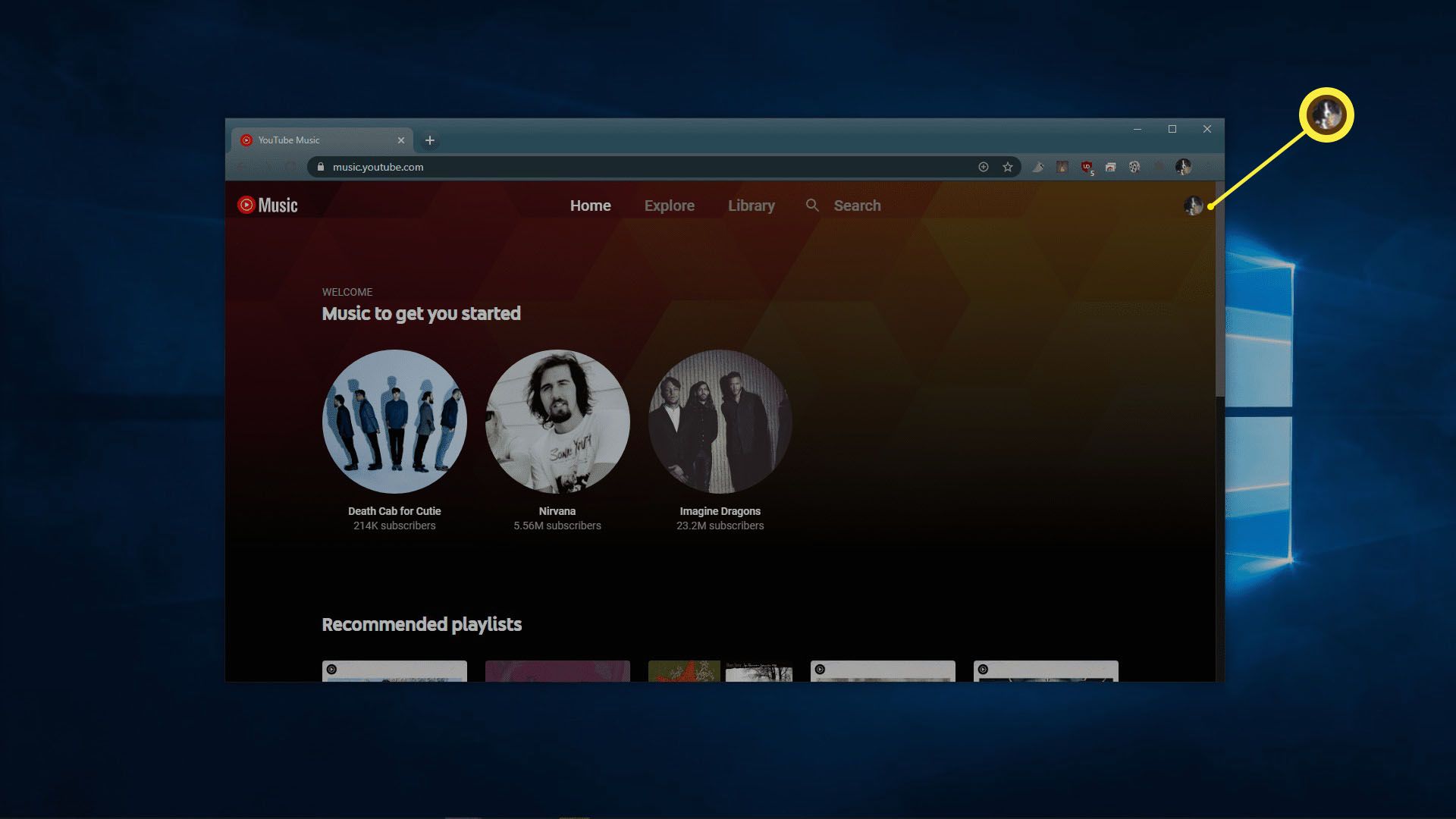Click the user account profile icon

pyautogui.click(x=1194, y=205)
